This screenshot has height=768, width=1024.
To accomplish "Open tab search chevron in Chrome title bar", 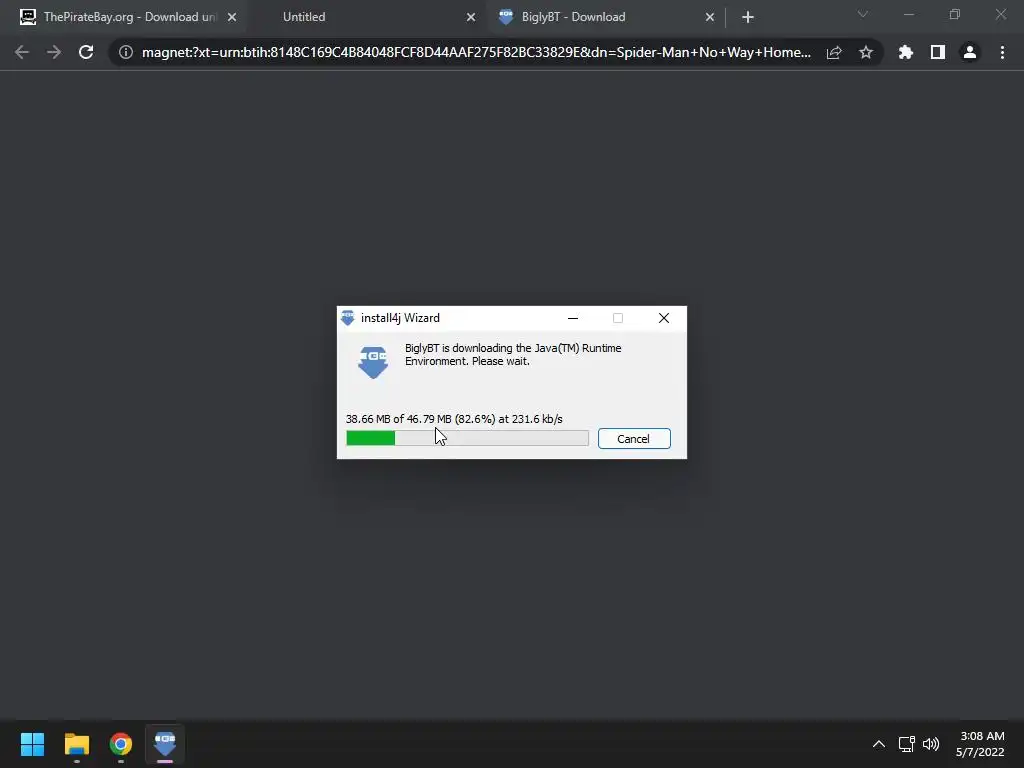I will pyautogui.click(x=863, y=14).
